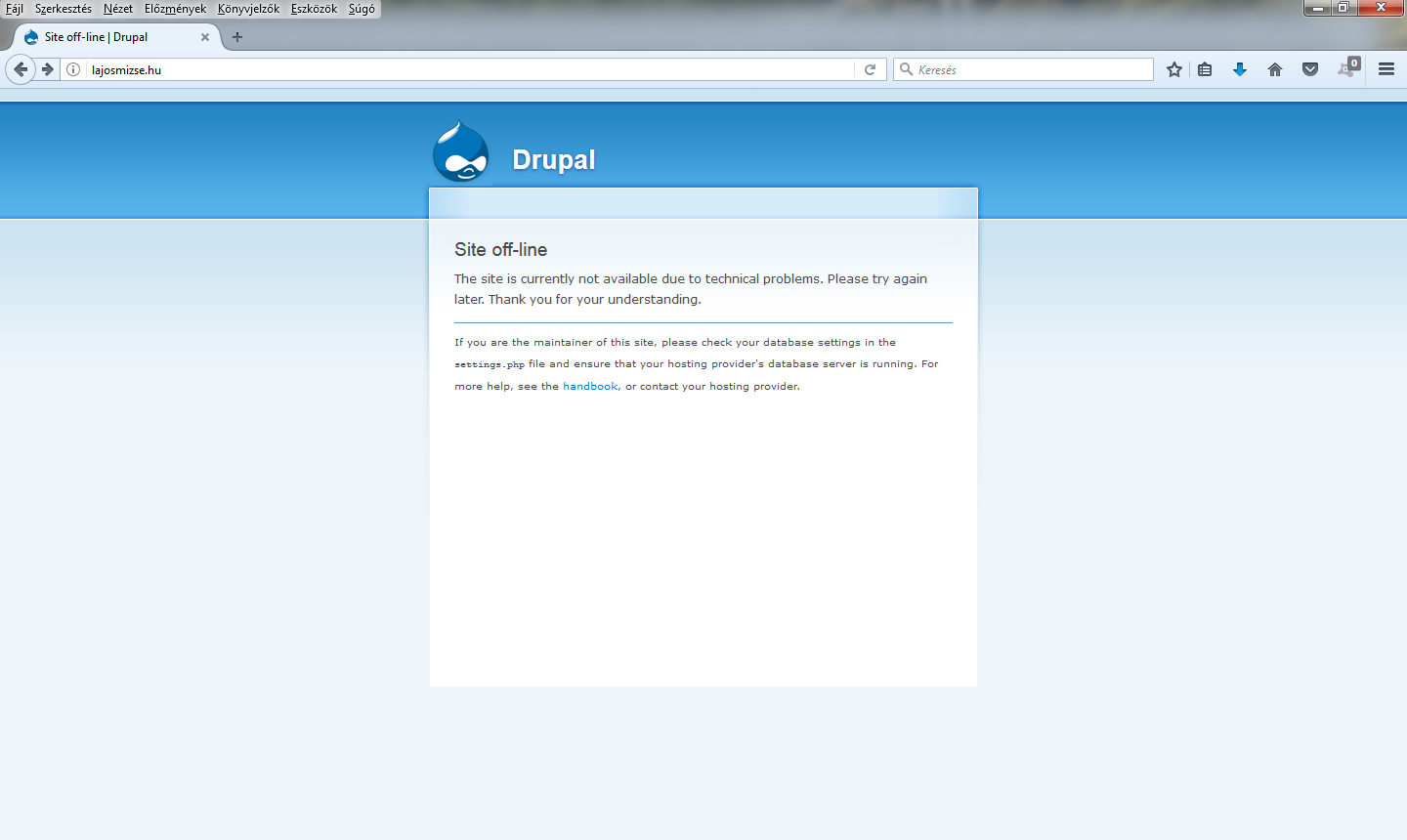Click the Drupal logo
1407x840 pixels.
coord(461,152)
